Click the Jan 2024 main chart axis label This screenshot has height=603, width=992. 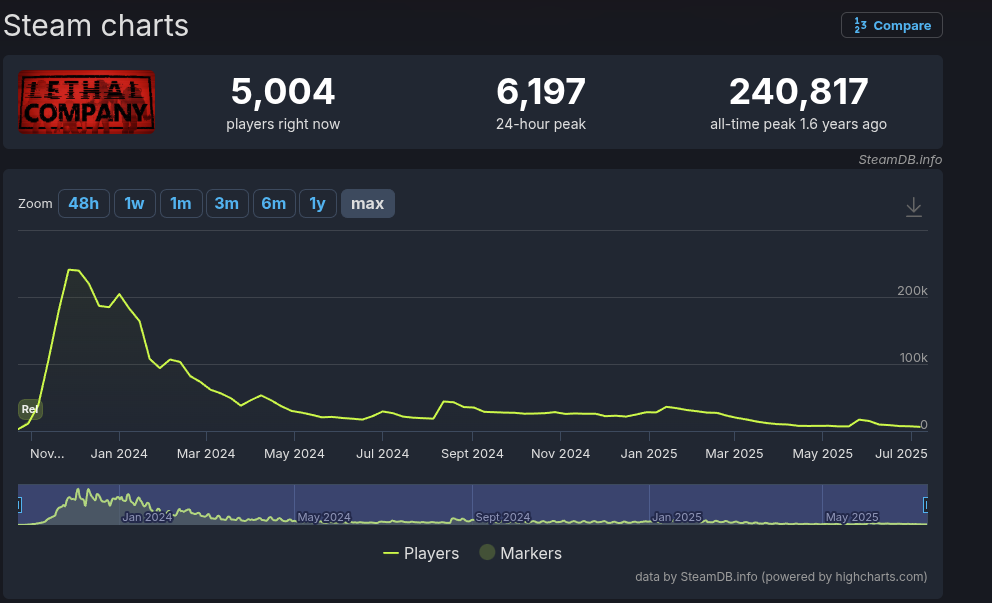point(119,454)
